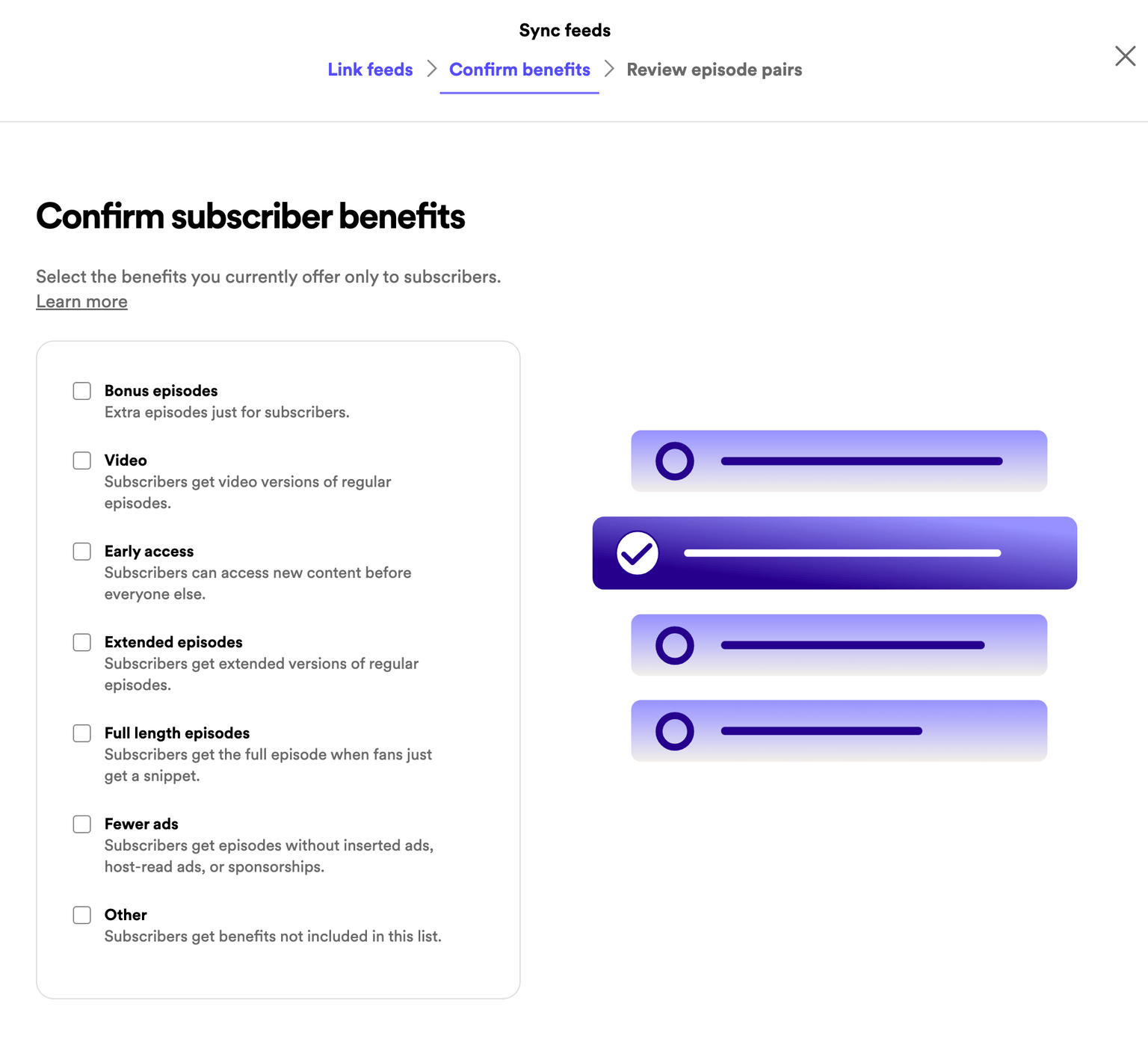This screenshot has height=1039, width=1148.
Task: Go back to the Link feeds step
Action: [x=370, y=70]
